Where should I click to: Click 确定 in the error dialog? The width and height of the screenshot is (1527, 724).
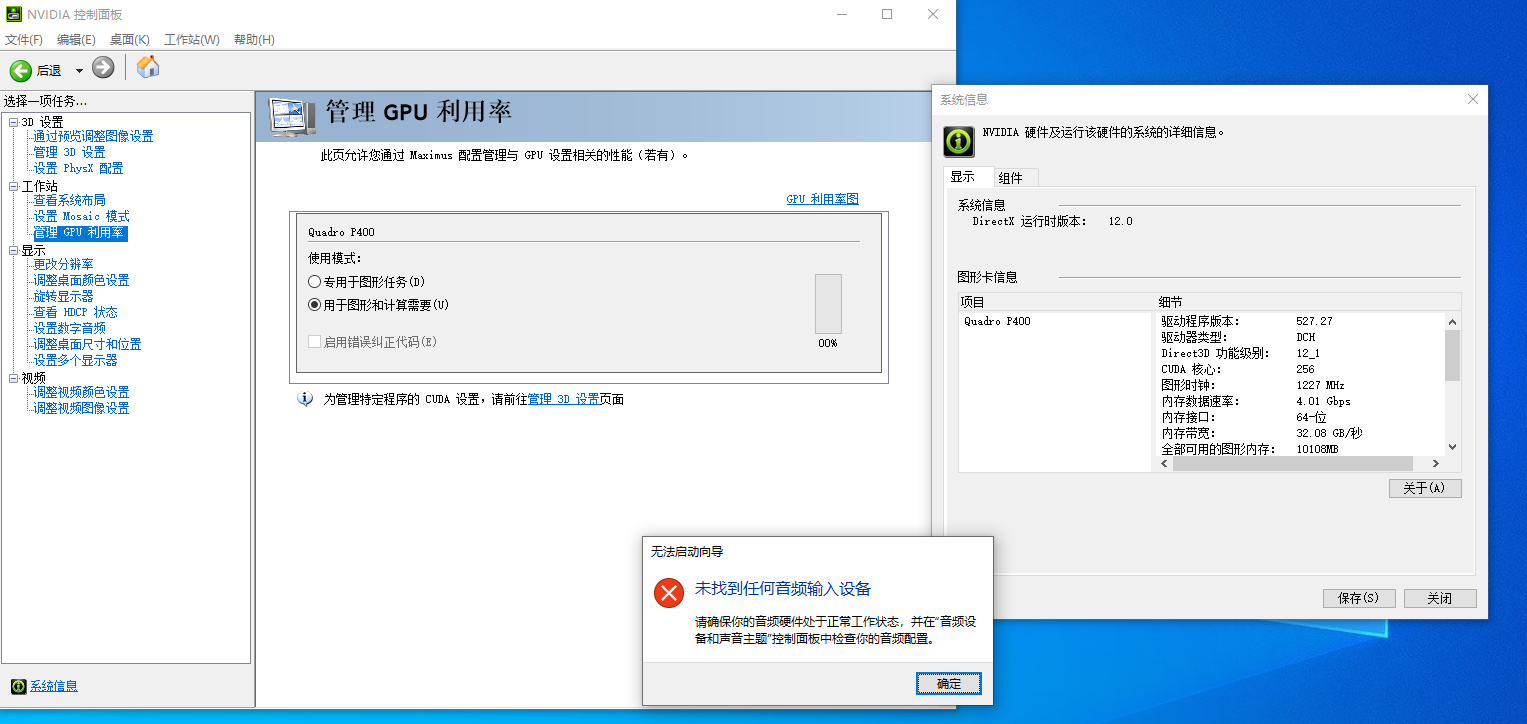(949, 684)
